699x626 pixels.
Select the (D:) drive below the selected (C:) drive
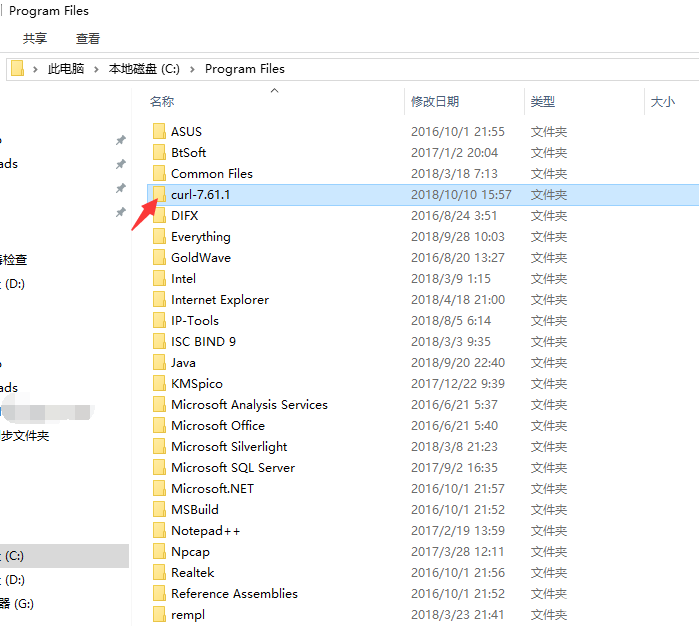15,580
